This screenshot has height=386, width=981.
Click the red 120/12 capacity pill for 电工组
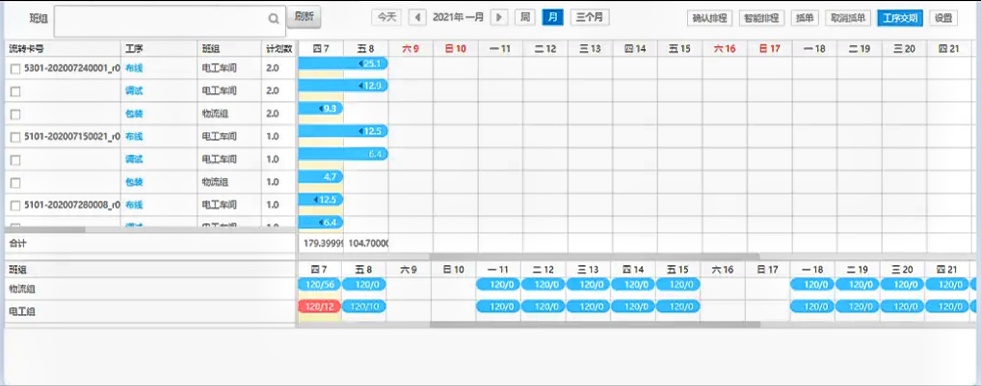click(319, 307)
